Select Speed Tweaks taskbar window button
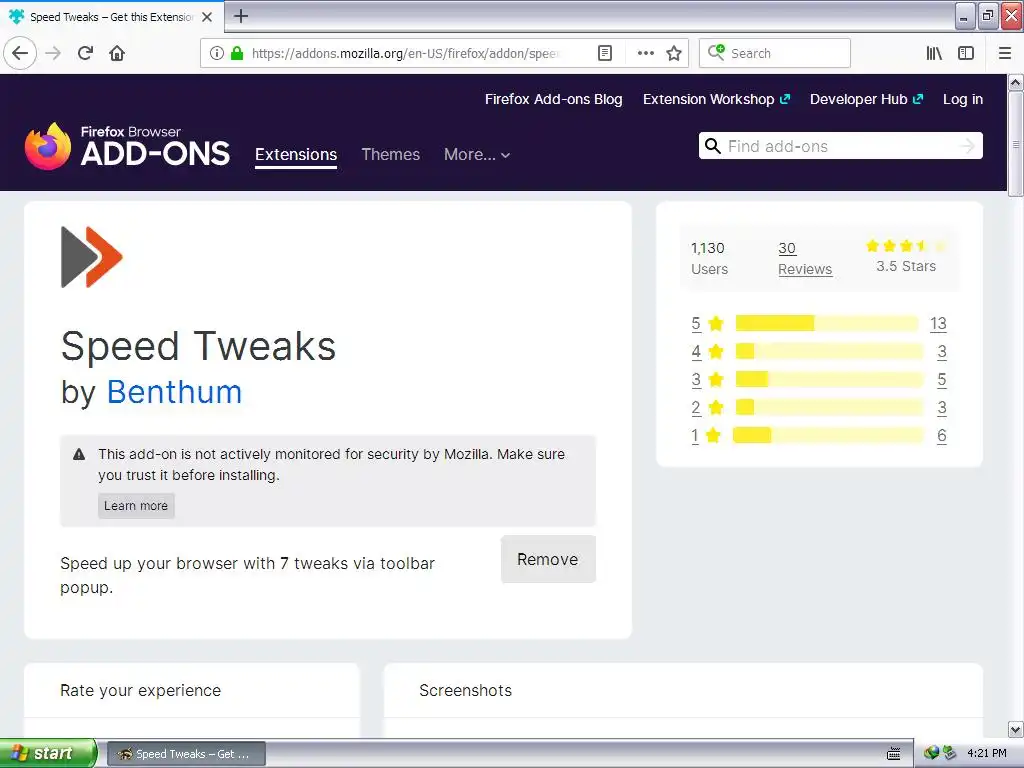1024x768 pixels. (x=186, y=754)
